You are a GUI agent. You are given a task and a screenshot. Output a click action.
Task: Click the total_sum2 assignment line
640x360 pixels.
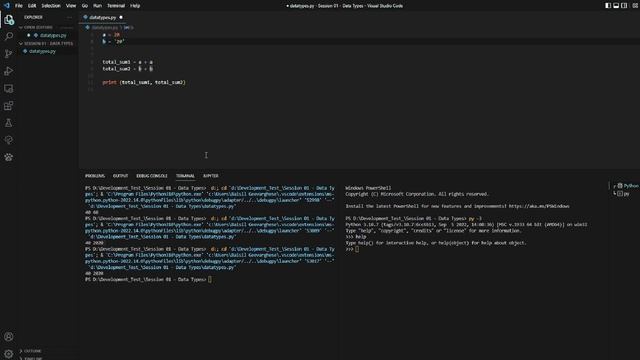click(127, 69)
